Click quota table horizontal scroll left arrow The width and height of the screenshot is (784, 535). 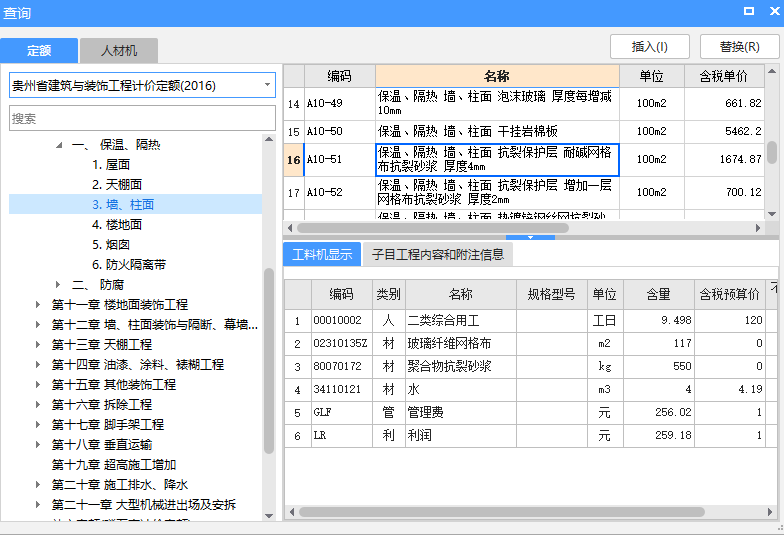coord(290,228)
